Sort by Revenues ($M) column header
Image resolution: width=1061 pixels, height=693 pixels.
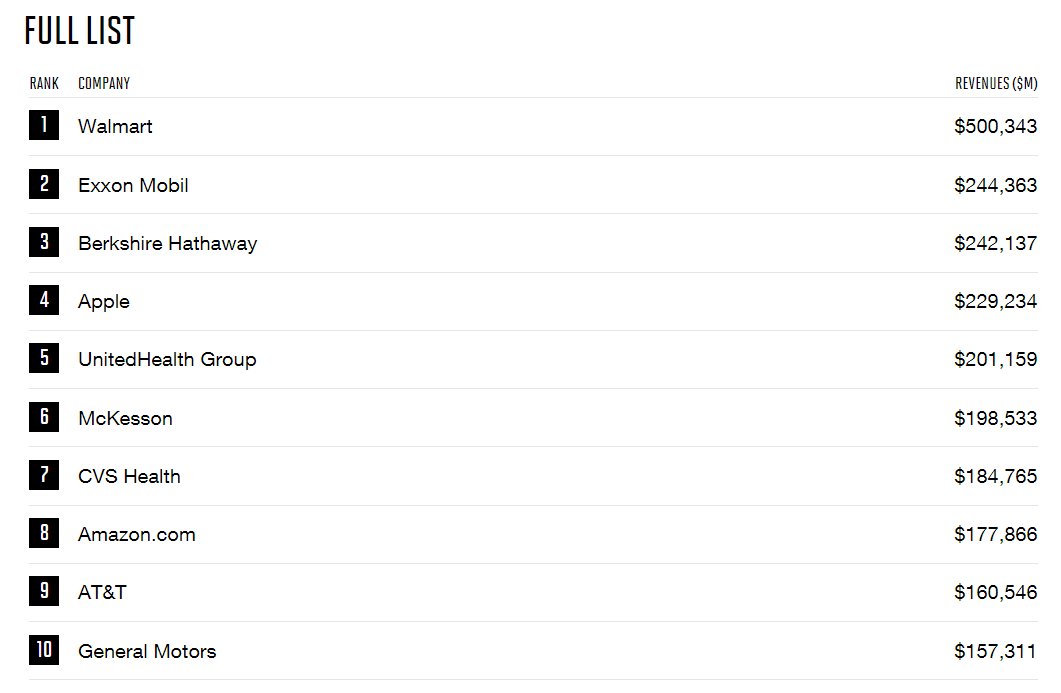pyautogui.click(x=996, y=84)
